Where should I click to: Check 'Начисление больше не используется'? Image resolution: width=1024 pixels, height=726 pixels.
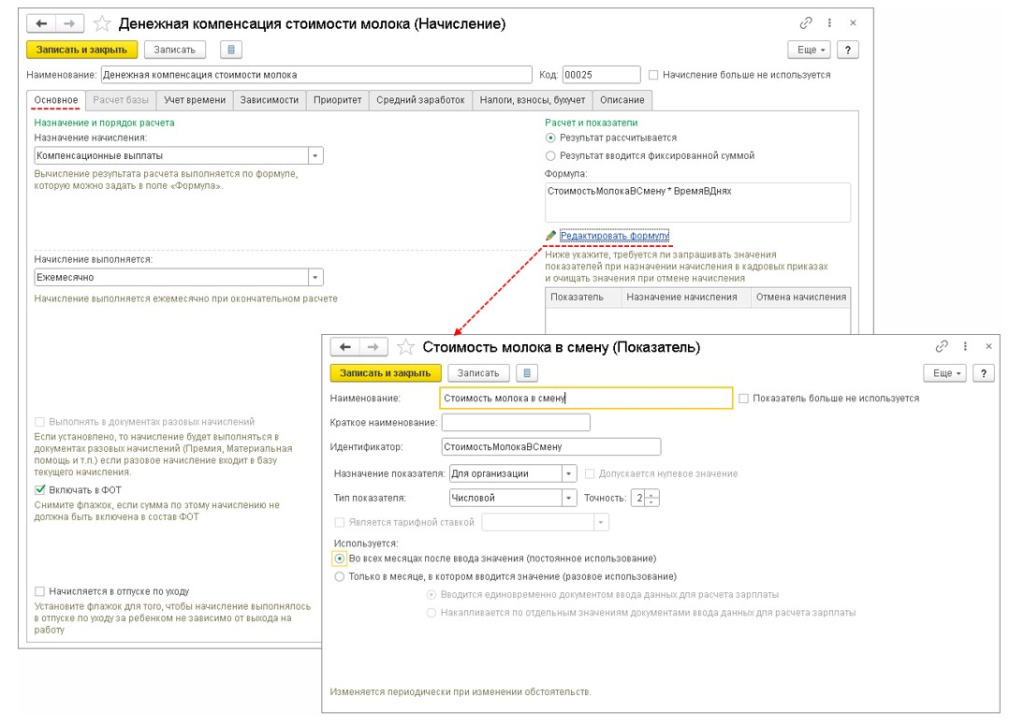click(x=653, y=75)
